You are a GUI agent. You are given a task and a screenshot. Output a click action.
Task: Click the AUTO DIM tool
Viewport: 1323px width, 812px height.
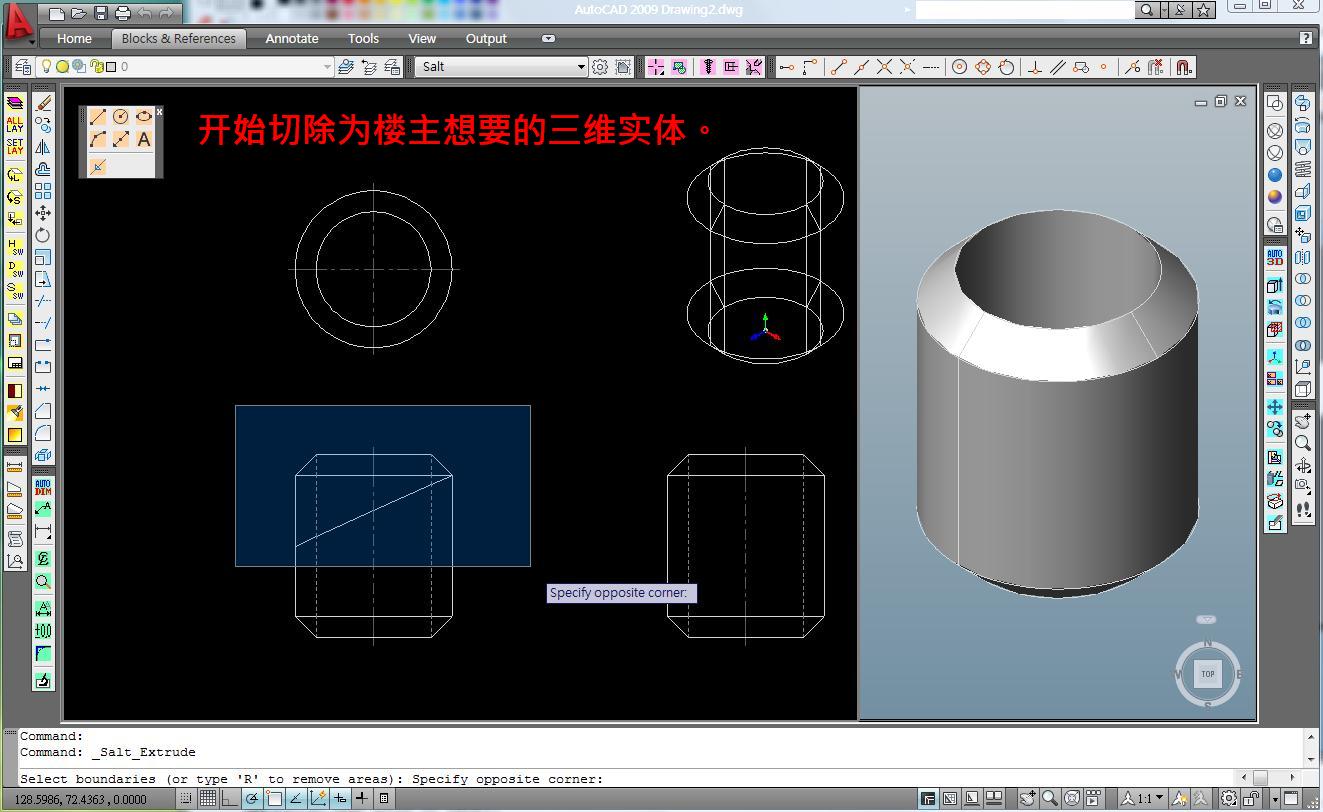coord(43,487)
